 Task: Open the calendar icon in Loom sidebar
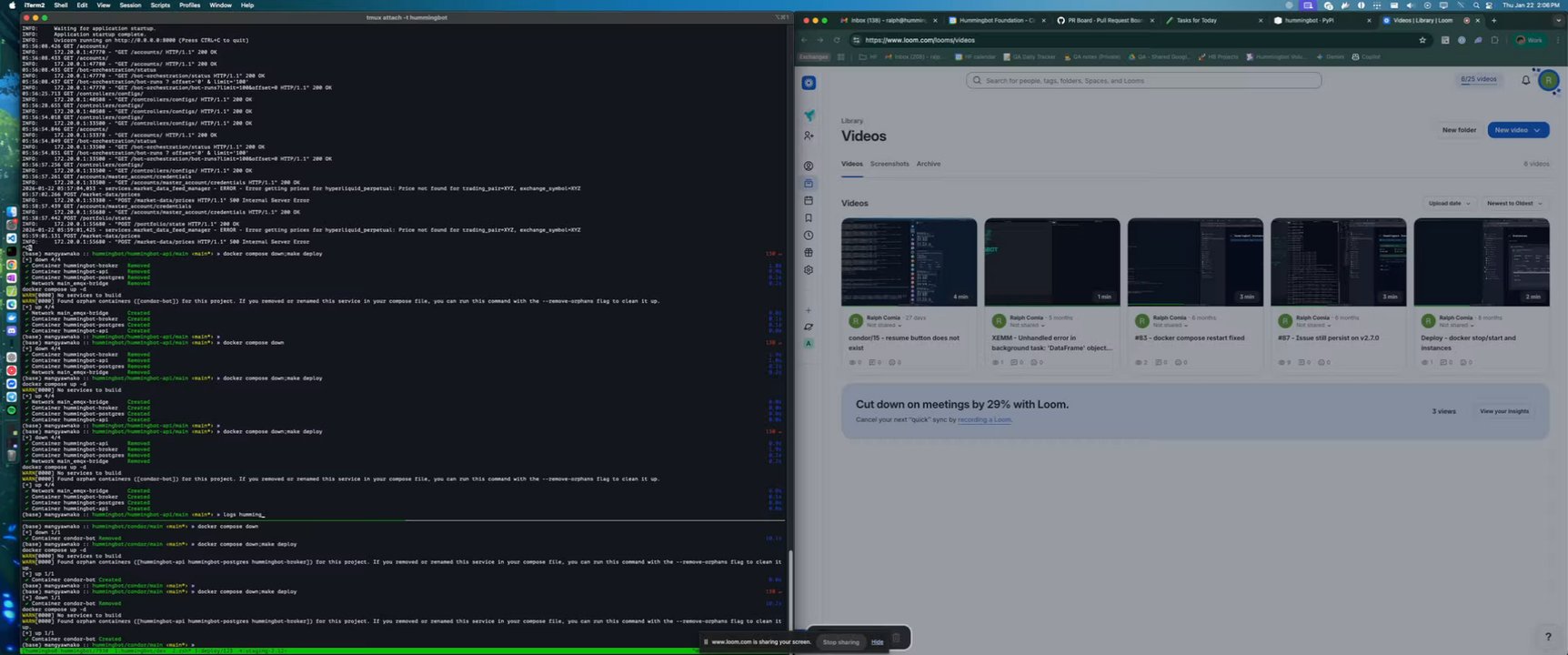tap(809, 201)
